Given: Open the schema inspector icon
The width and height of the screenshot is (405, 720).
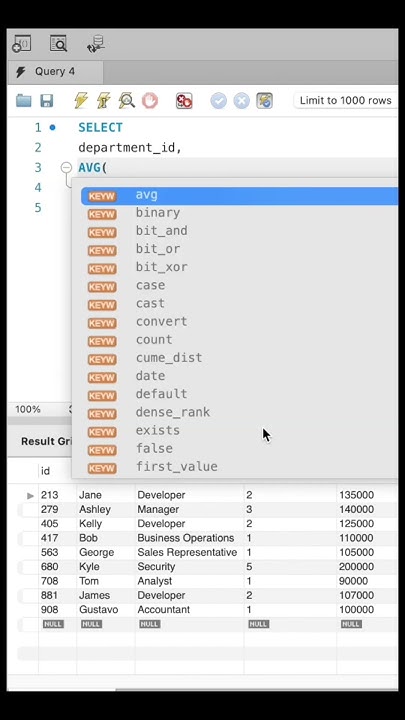Looking at the screenshot, I should click(x=59, y=44).
